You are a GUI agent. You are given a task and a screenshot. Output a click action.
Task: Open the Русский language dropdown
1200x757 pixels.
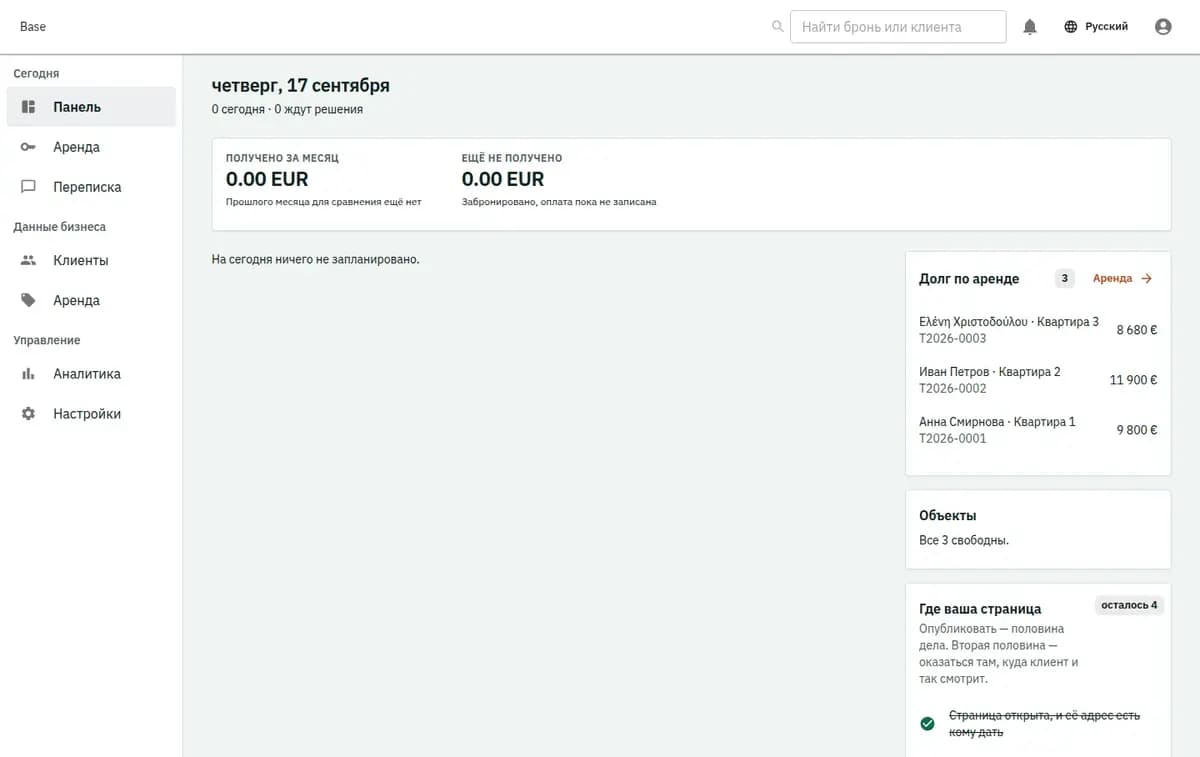1096,27
